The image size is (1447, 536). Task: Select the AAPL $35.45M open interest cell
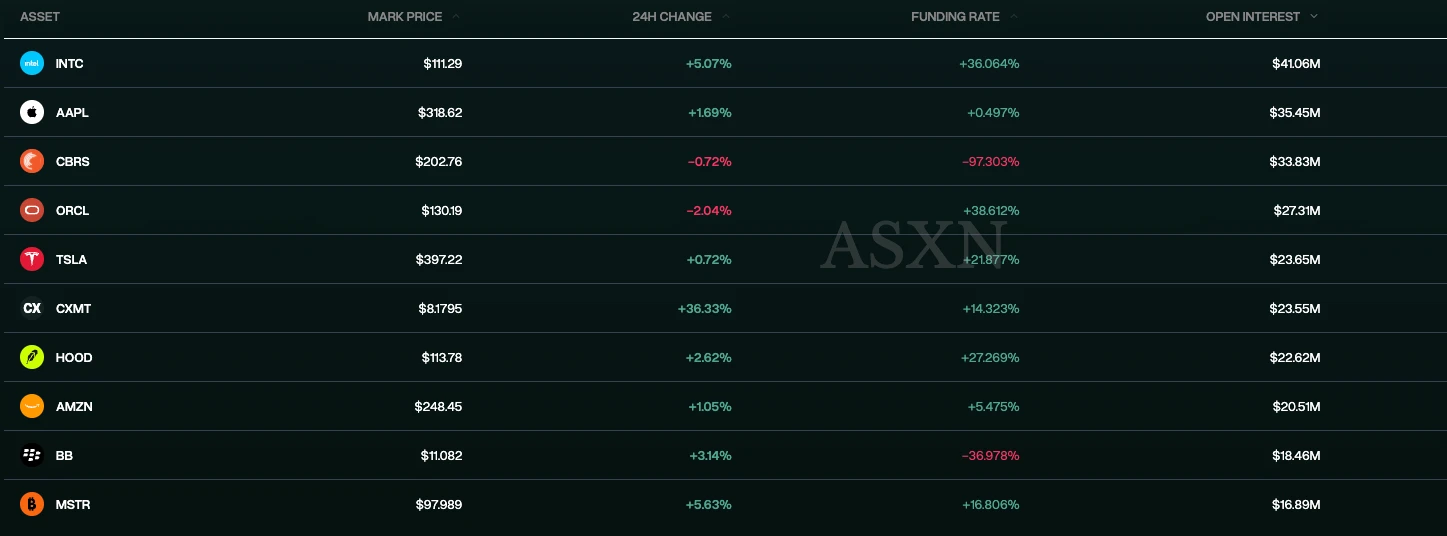pyautogui.click(x=1295, y=112)
